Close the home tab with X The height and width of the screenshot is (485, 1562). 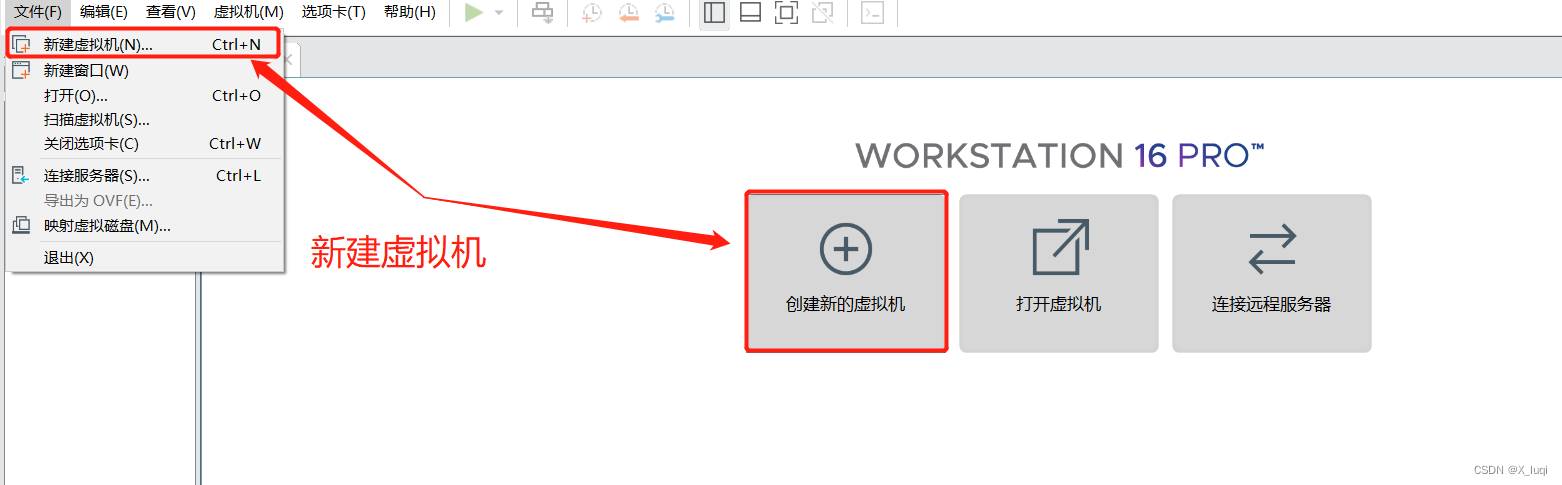click(x=288, y=60)
